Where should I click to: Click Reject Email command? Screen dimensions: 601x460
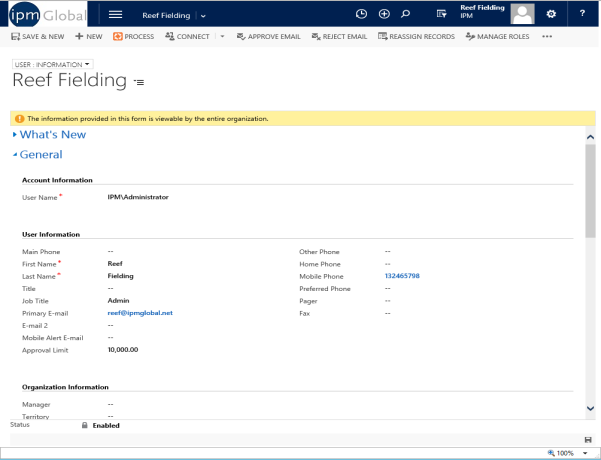[x=339, y=36]
